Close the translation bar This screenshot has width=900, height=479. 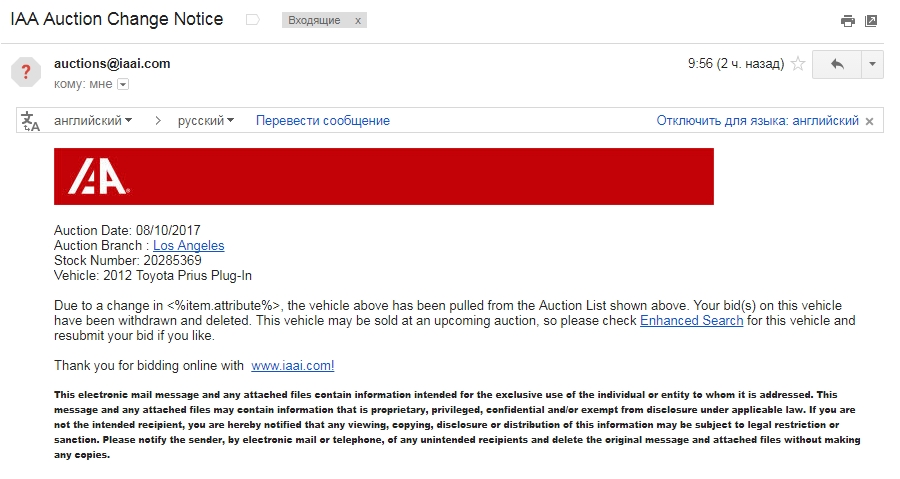870,121
